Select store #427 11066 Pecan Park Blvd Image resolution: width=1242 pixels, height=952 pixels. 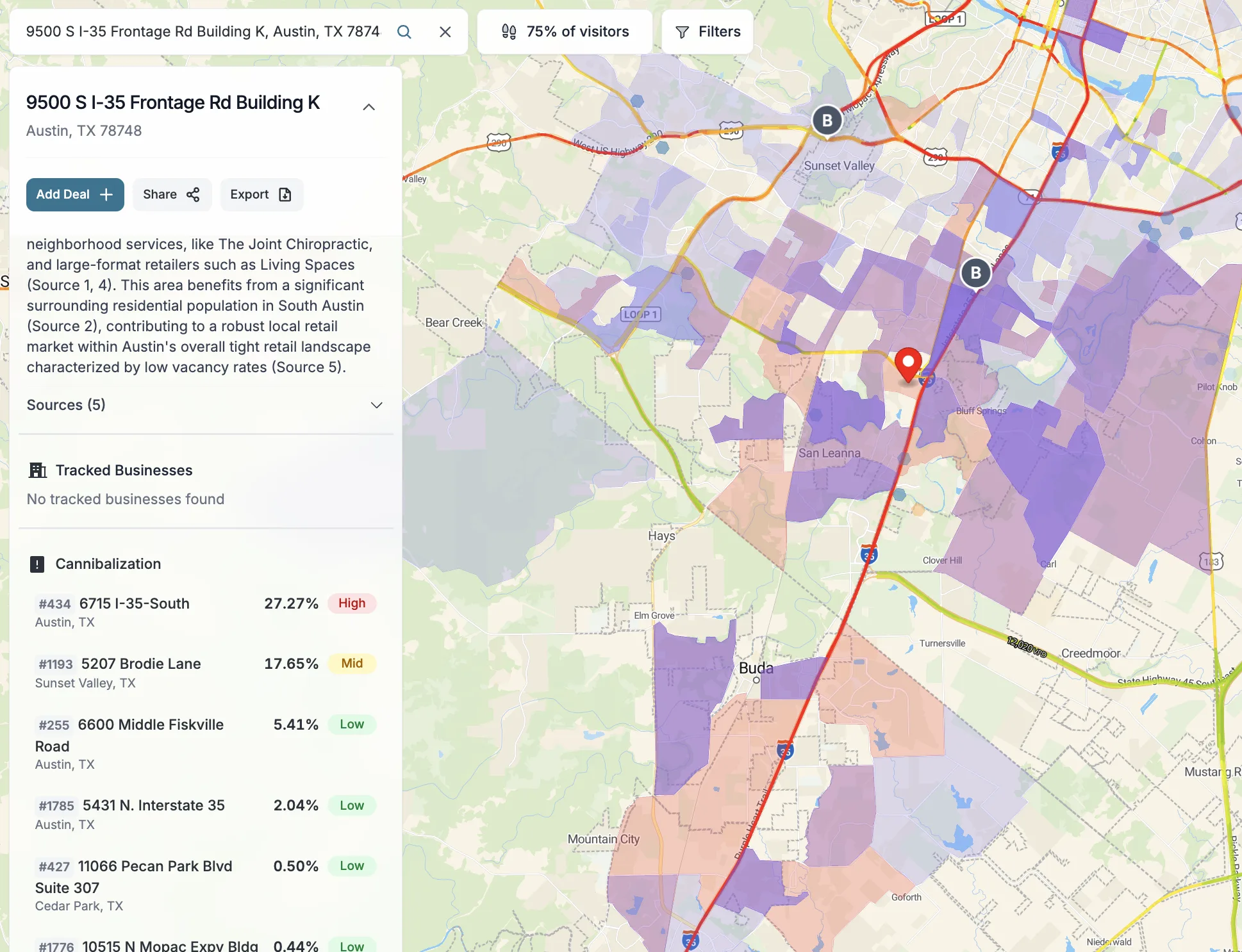point(205,885)
